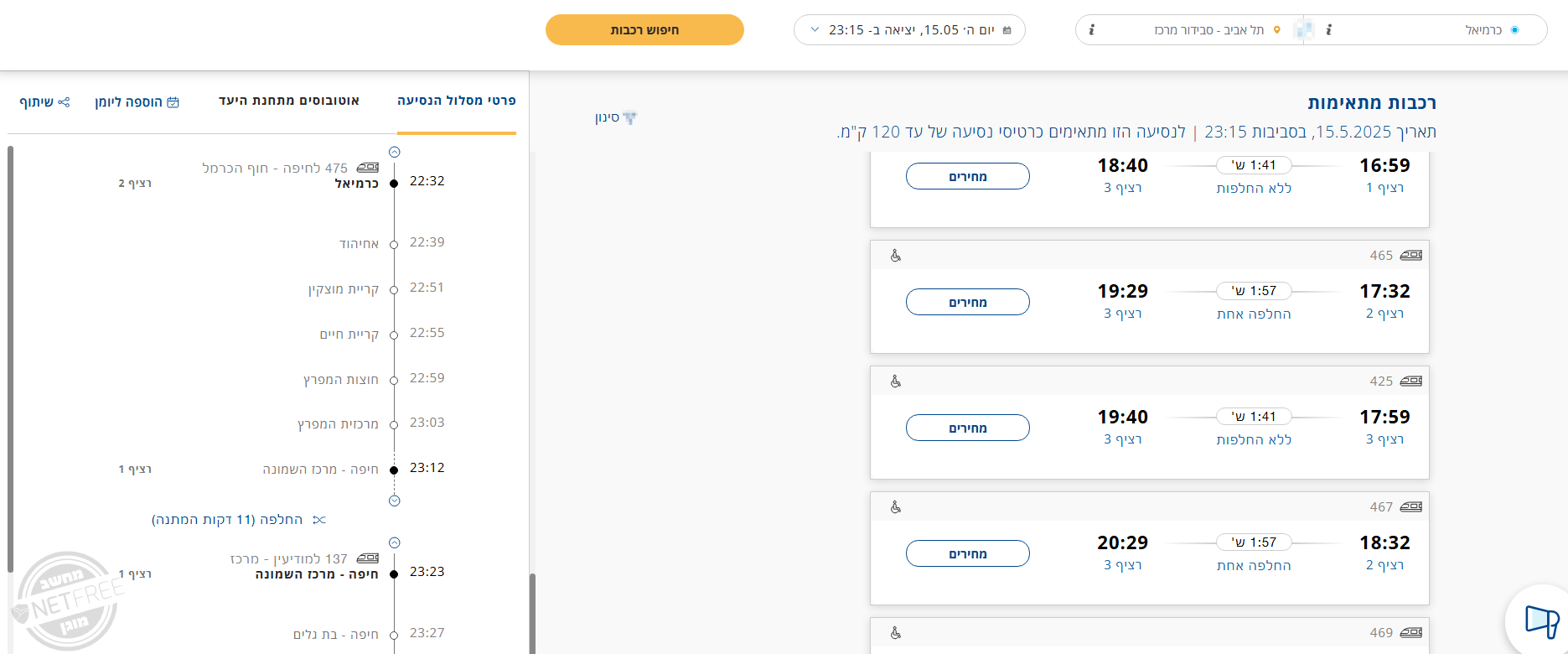Swap origin and destination stations

1303,30
